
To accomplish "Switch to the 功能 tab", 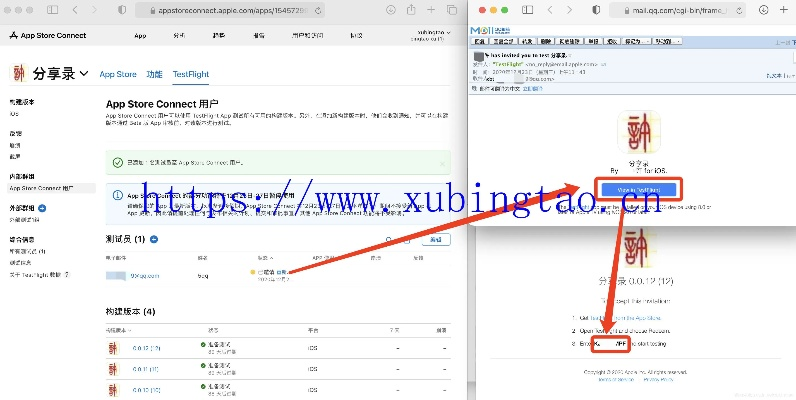I will pos(154,74).
